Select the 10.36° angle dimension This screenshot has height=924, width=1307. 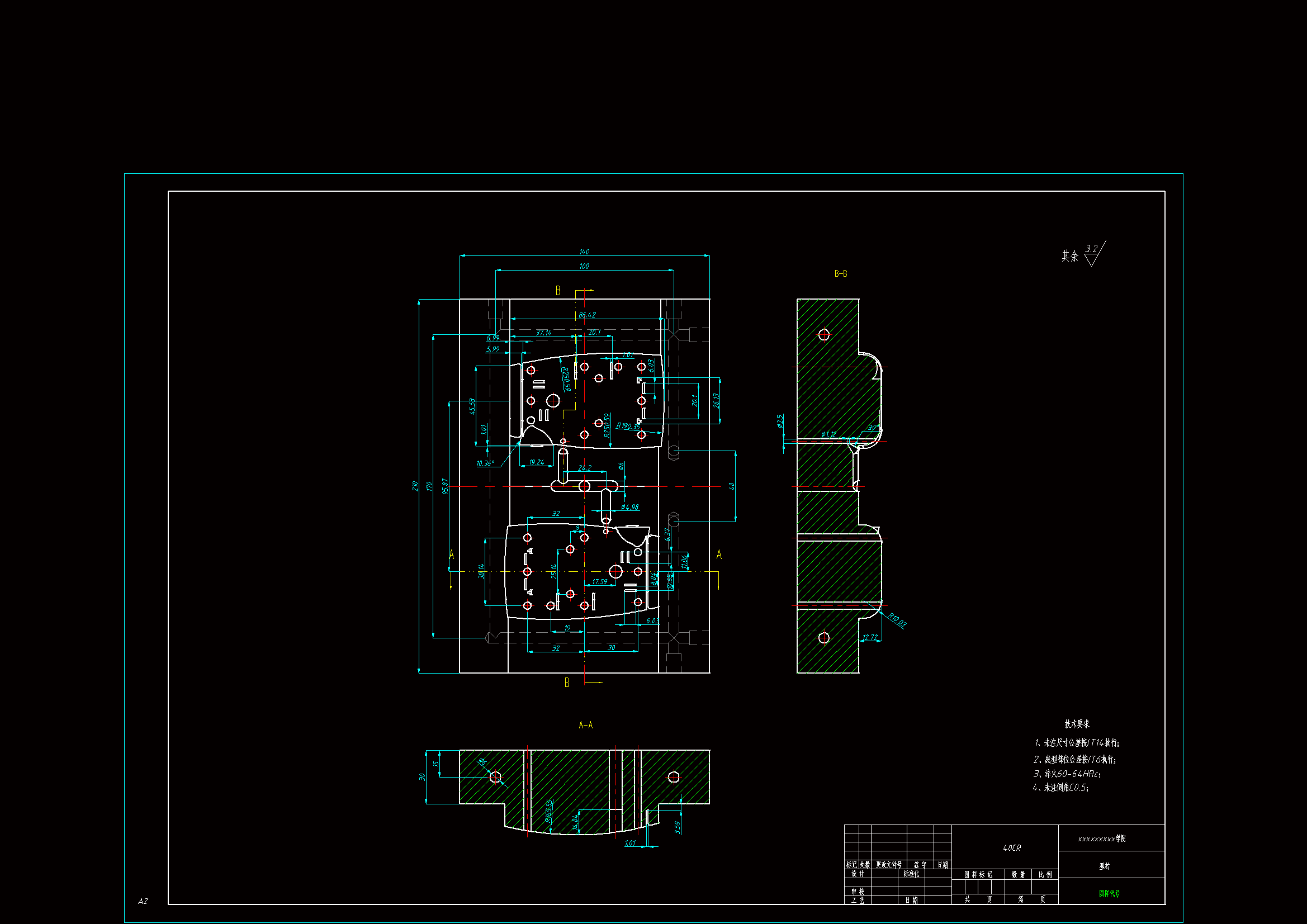tap(485, 463)
